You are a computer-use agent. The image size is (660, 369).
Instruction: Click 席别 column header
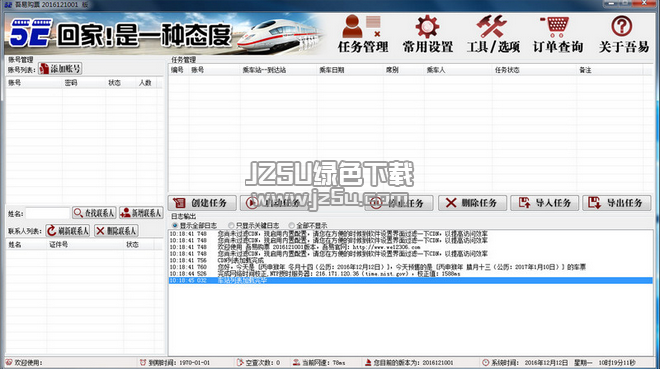click(x=403, y=70)
